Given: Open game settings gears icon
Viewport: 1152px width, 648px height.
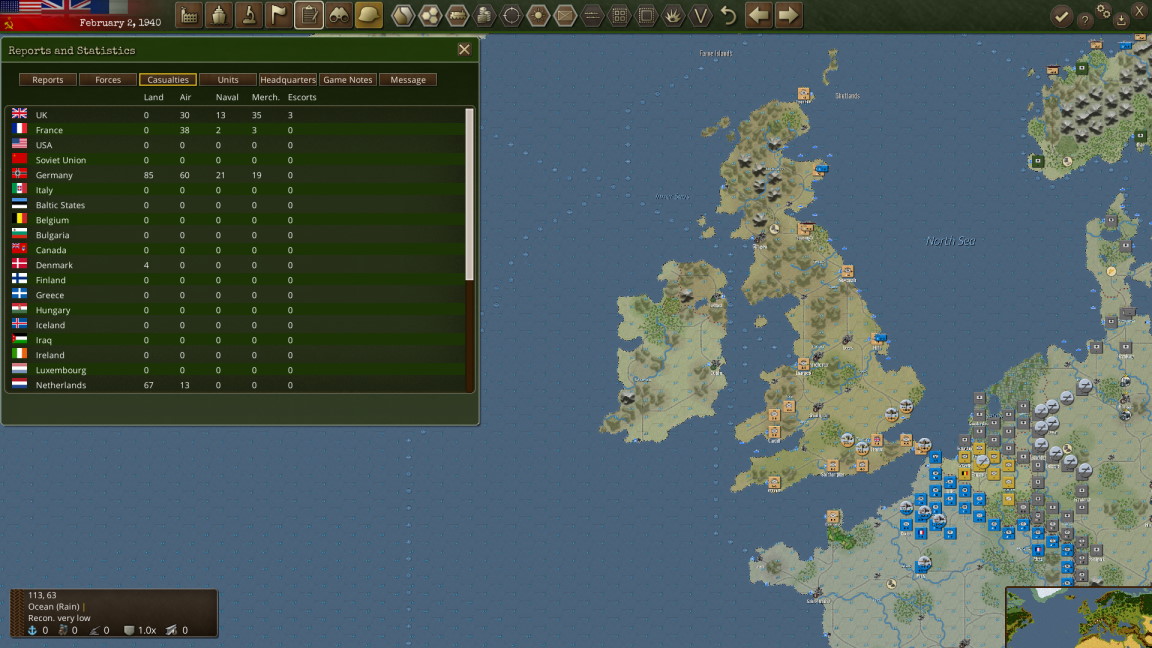Looking at the screenshot, I should 1104,11.
